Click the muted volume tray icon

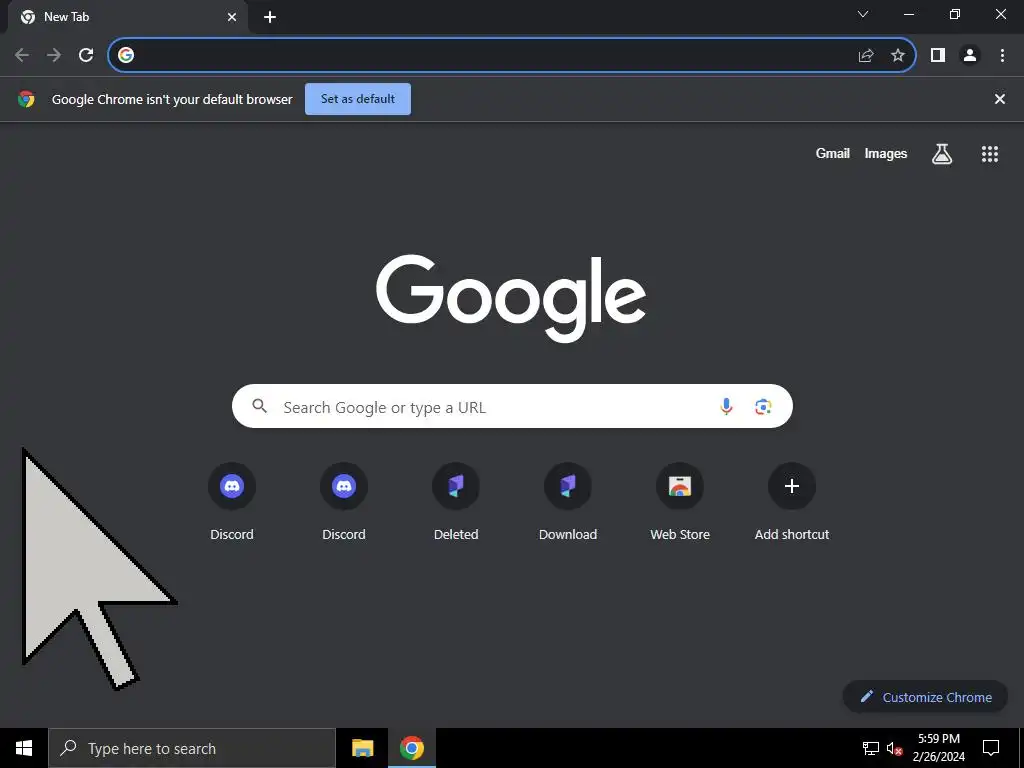[x=895, y=748]
